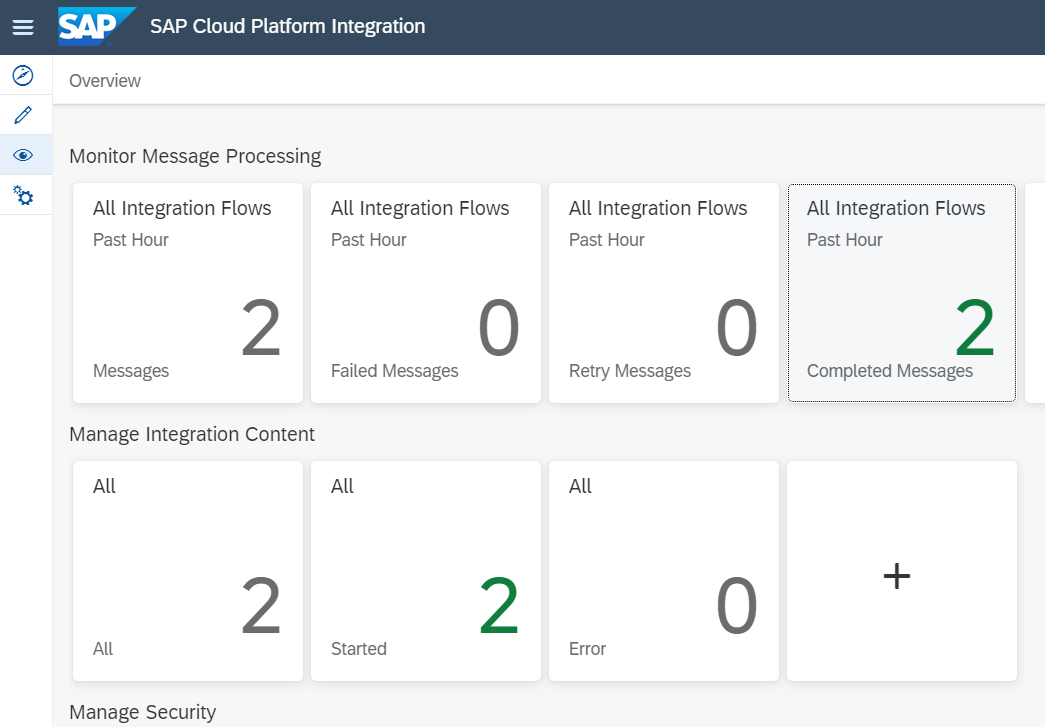Click the SAP Cloud Platform Integration title
Image resolution: width=1045 pixels, height=727 pixels.
288,27
